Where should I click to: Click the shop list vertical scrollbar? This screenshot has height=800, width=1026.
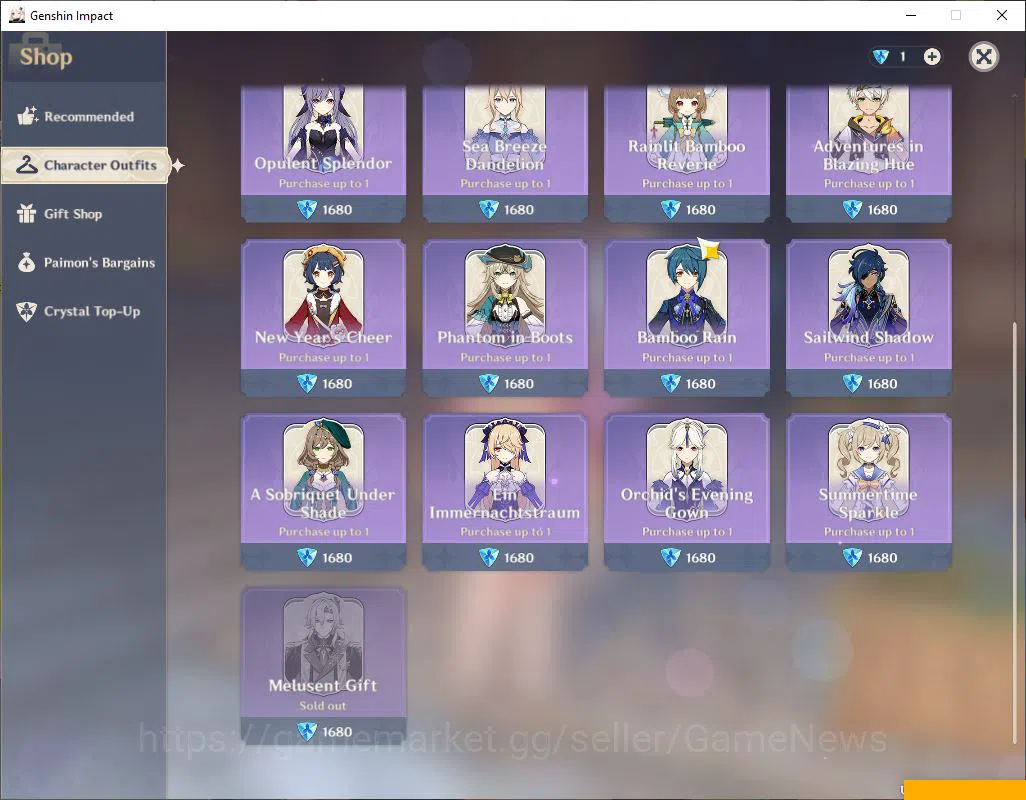[x=1015, y=533]
